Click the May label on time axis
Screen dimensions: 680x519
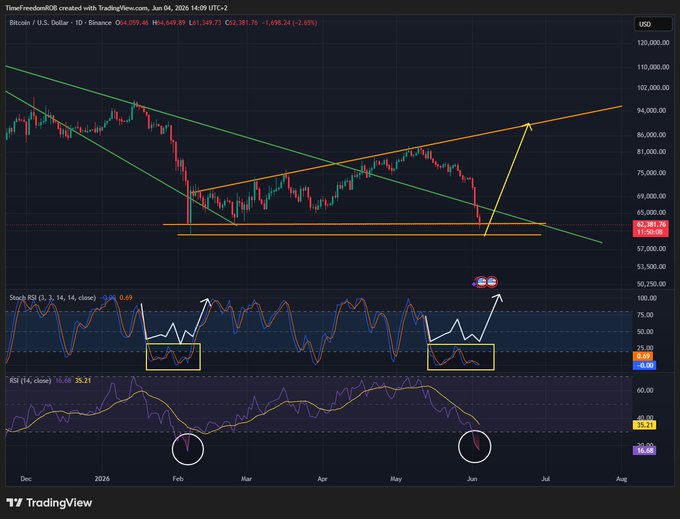pyautogui.click(x=396, y=479)
